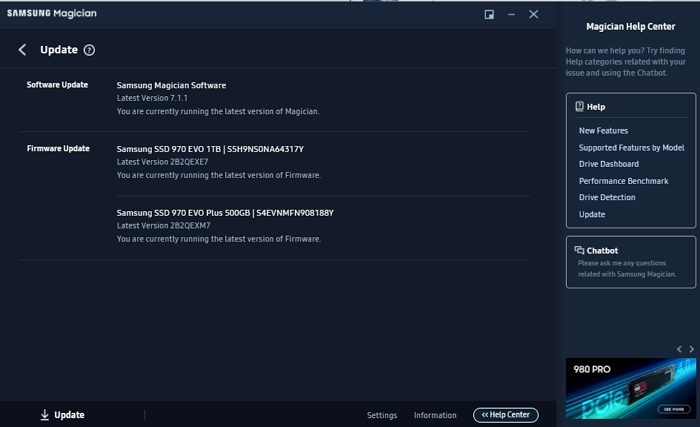Image resolution: width=700 pixels, height=427 pixels.
Task: Open Drive Detection help topic
Action: click(607, 197)
